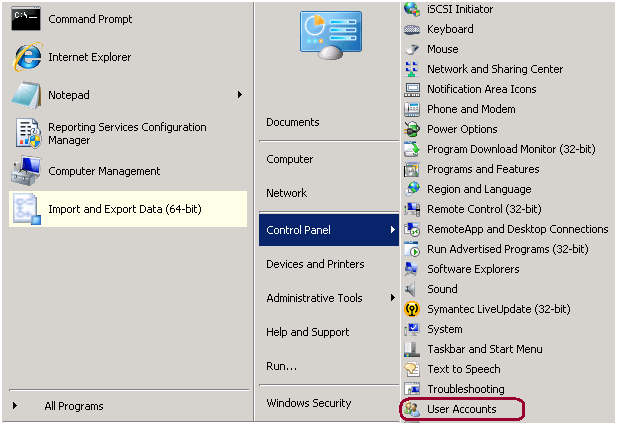Image resolution: width=617 pixels, height=425 pixels.
Task: Launch the Run... dialog
Action: coord(281,366)
